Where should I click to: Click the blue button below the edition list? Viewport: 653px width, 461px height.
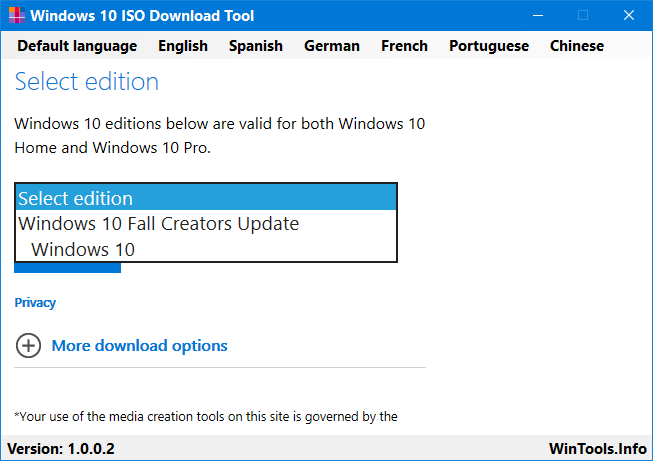point(67,268)
